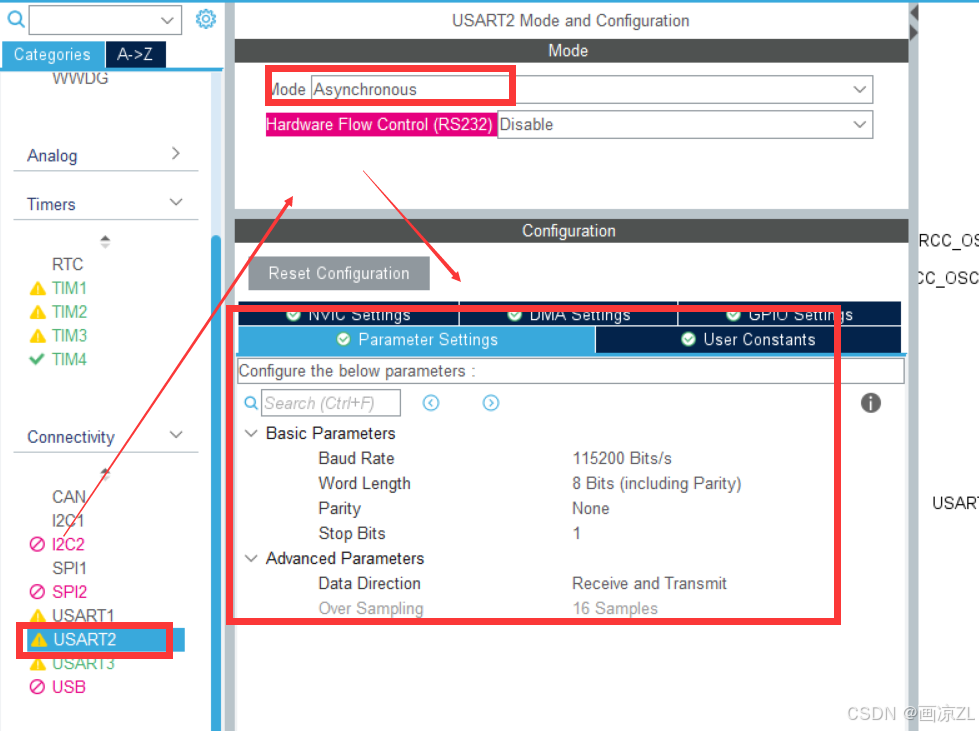
Task: Click the 16 Samples over sampling value
Action: [615, 608]
